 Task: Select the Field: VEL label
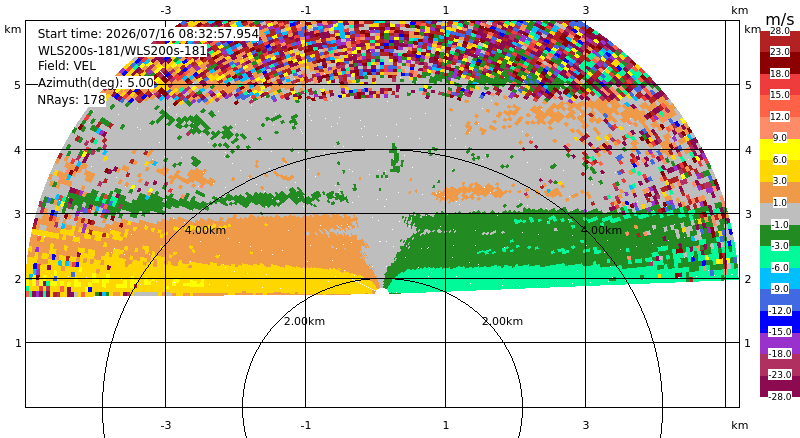pyautogui.click(x=67, y=66)
